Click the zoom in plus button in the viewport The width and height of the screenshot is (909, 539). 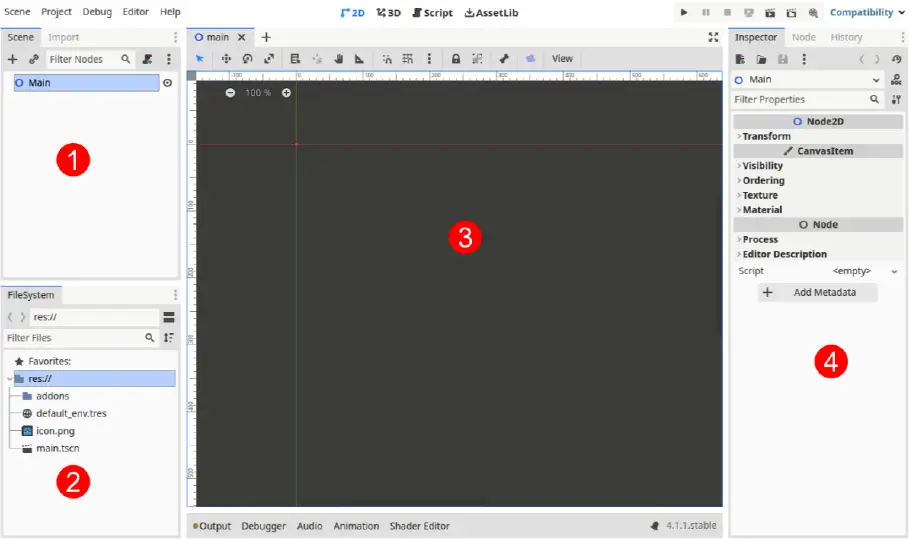[x=286, y=93]
